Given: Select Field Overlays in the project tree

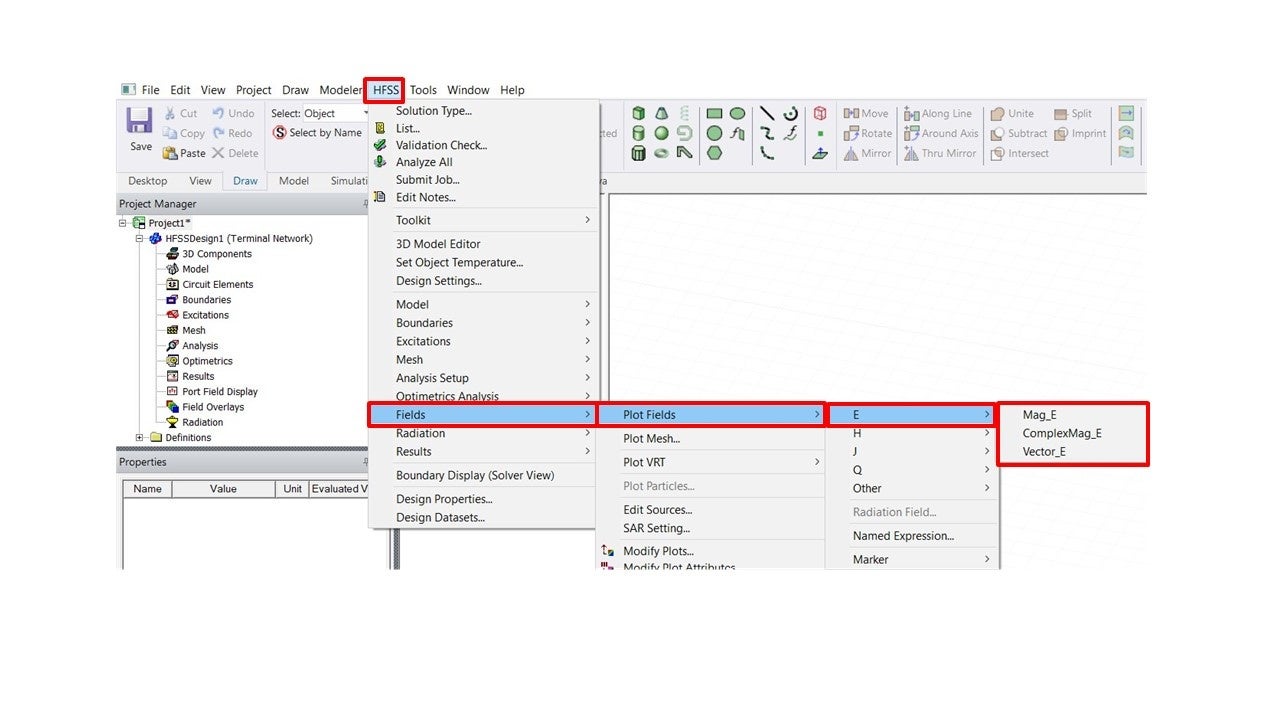Looking at the screenshot, I should point(213,407).
